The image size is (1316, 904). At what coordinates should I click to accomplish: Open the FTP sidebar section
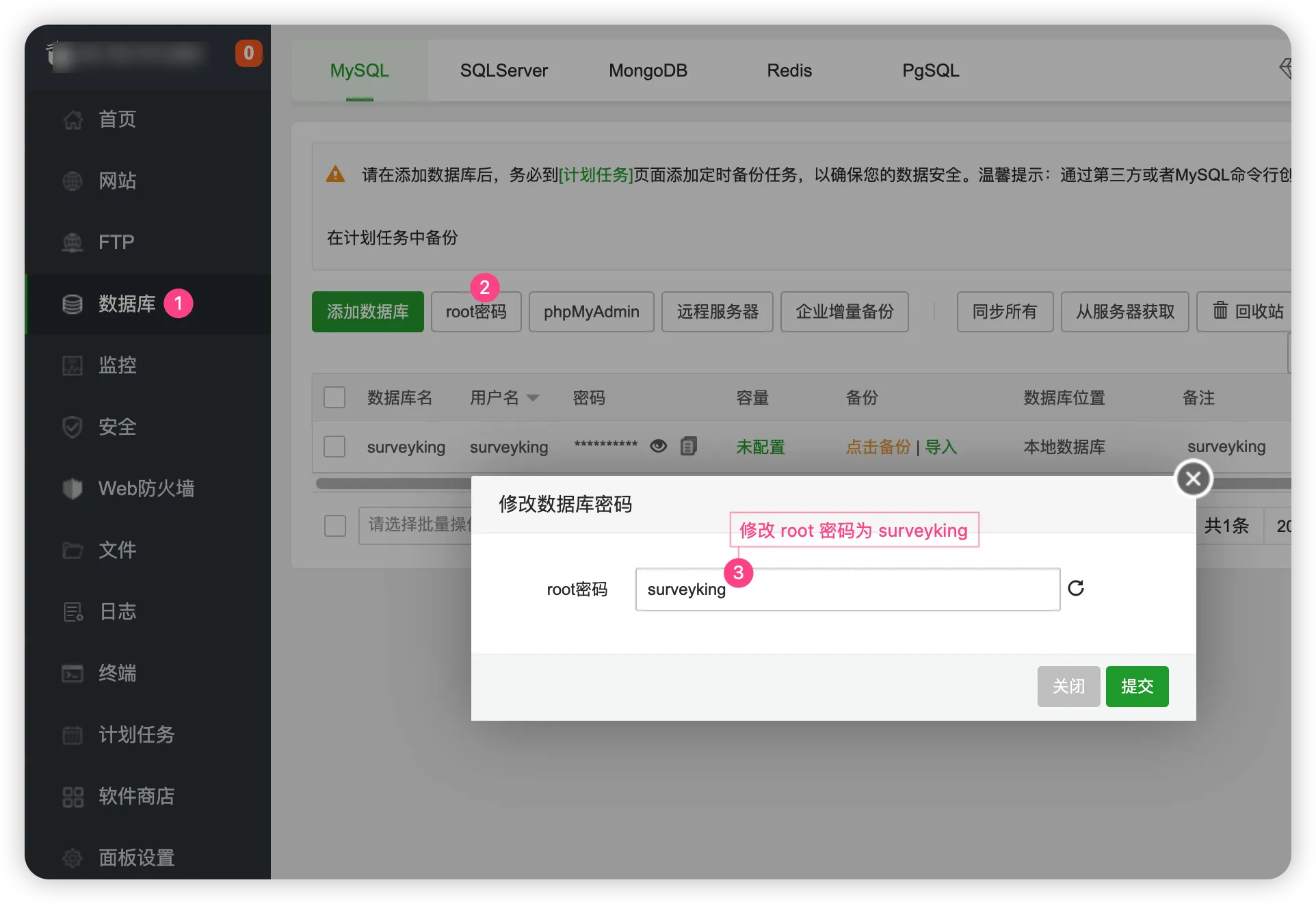pos(115,242)
